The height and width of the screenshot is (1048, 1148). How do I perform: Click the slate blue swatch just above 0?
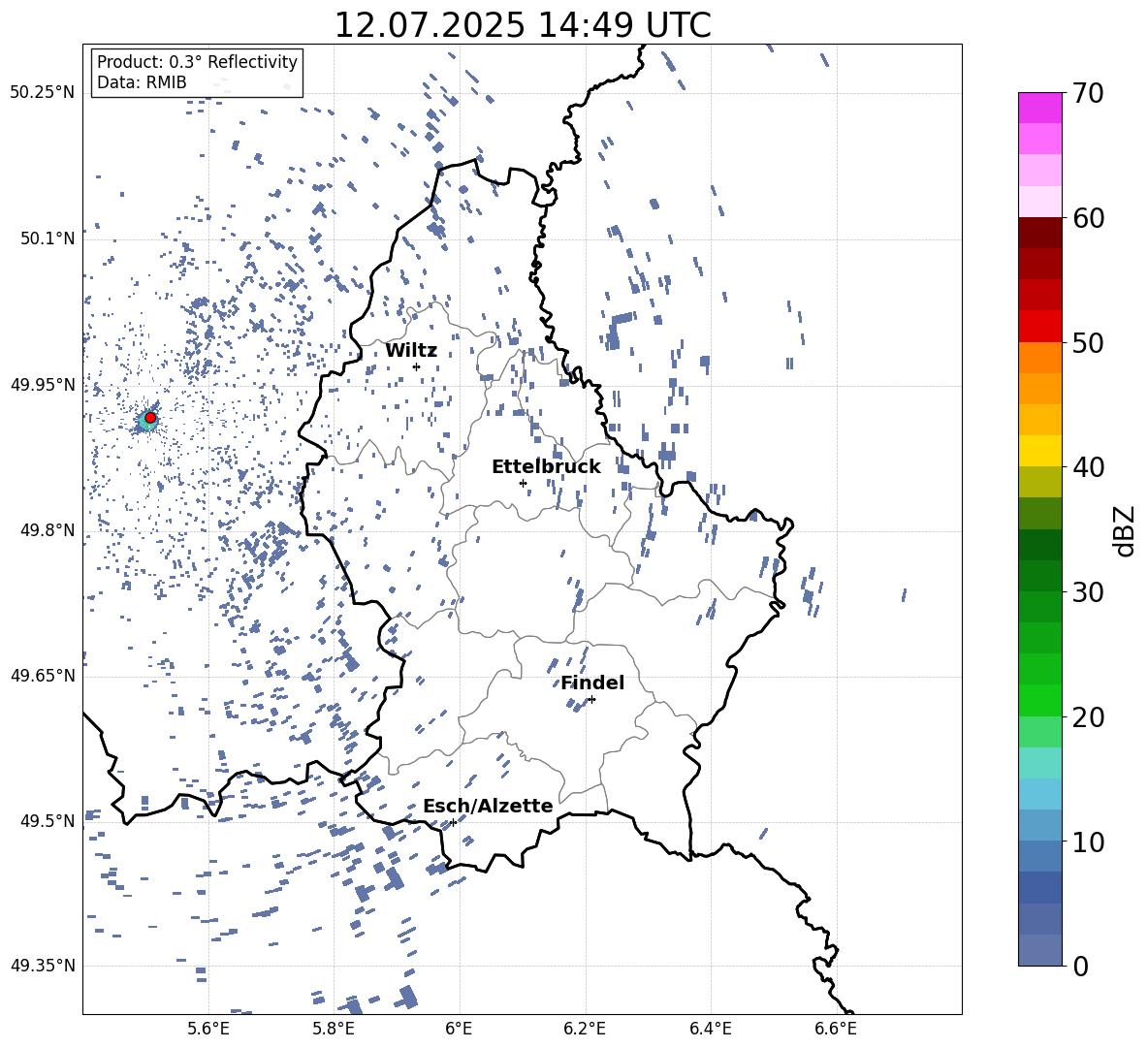[x=1040, y=950]
